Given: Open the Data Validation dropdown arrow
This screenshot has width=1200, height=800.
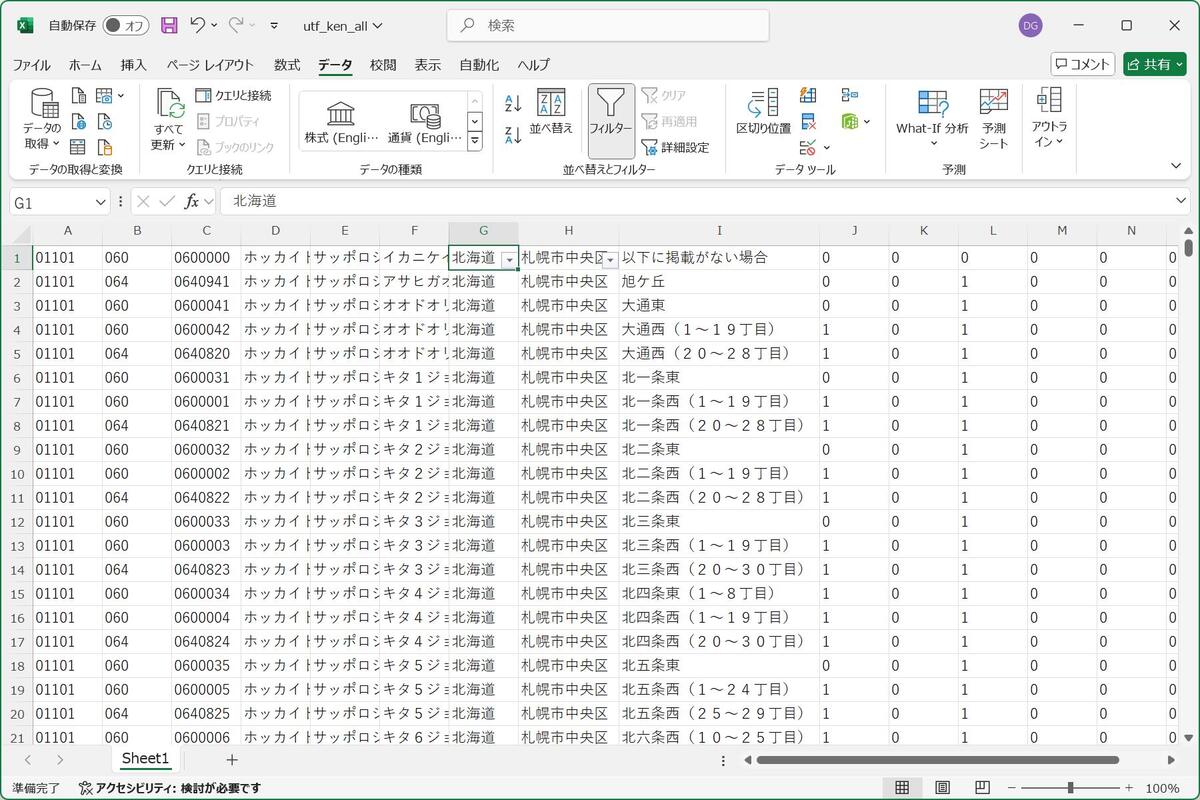Looking at the screenshot, I should 826,147.
